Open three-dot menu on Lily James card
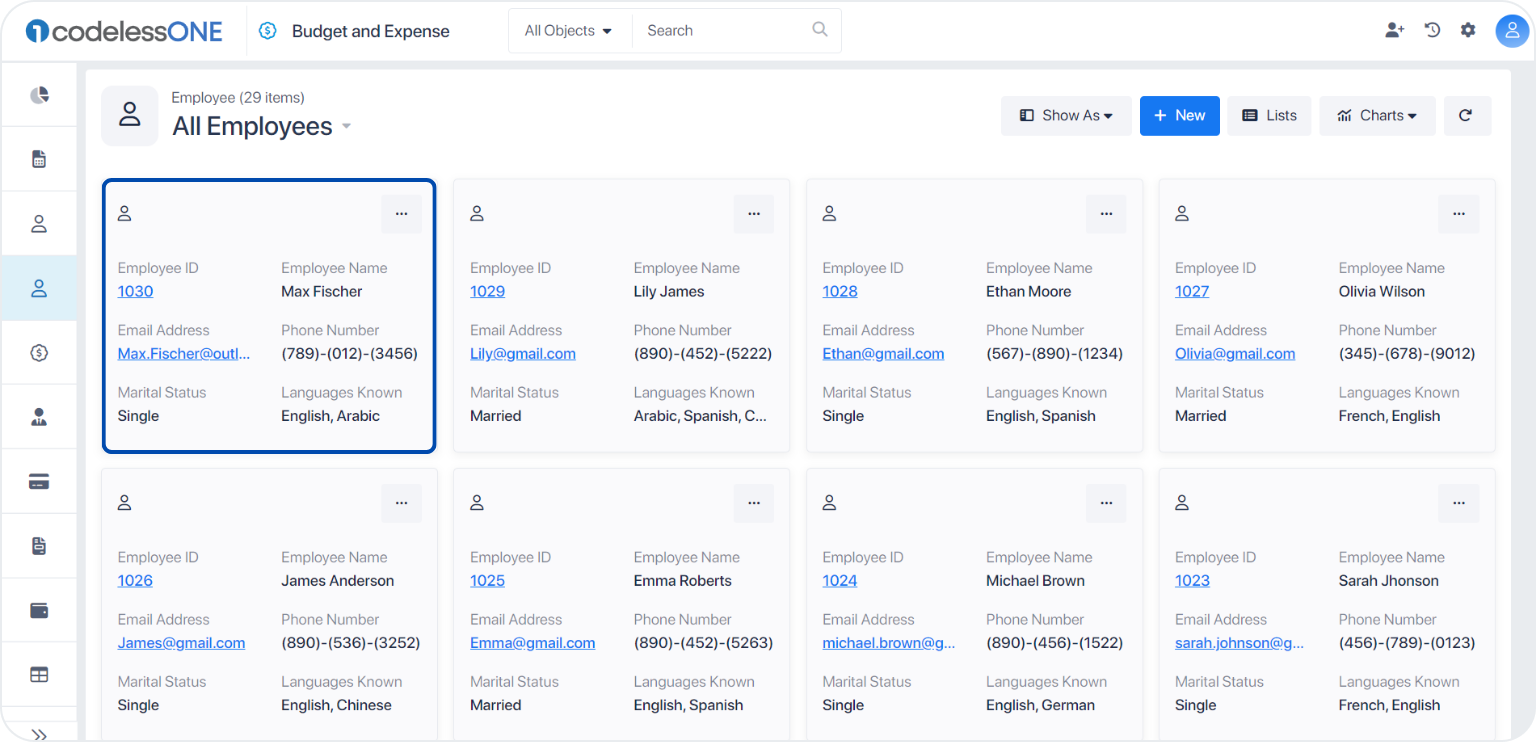This screenshot has height=742, width=1536. tap(754, 214)
